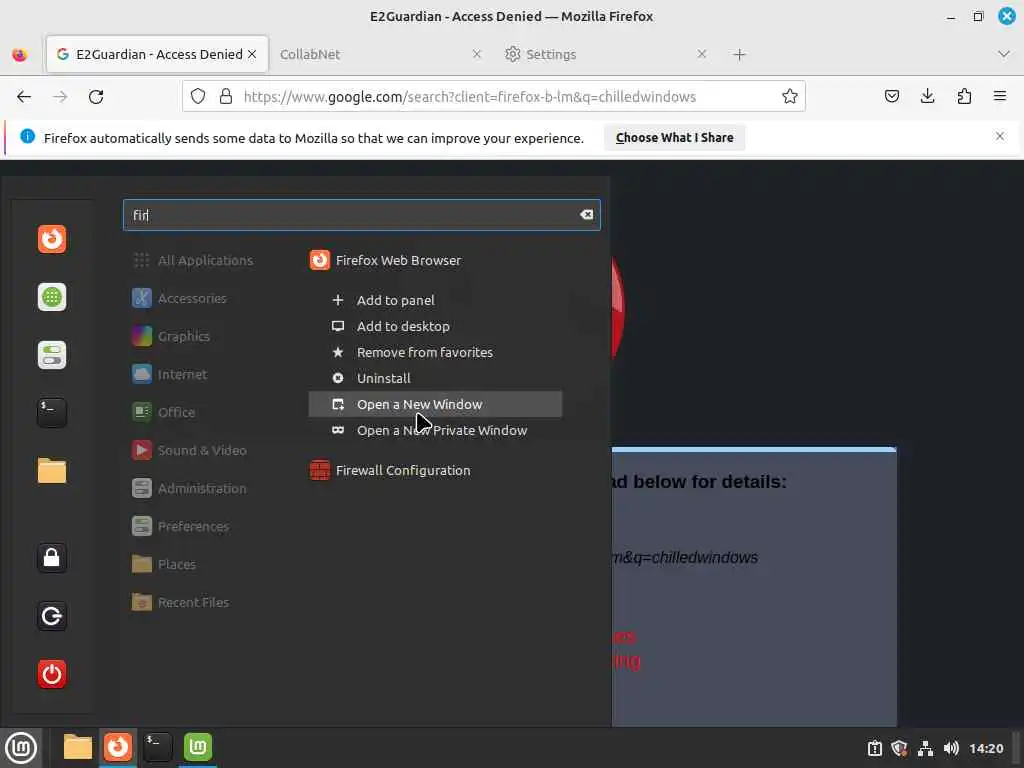Select the Sound & Video category

(x=189, y=451)
